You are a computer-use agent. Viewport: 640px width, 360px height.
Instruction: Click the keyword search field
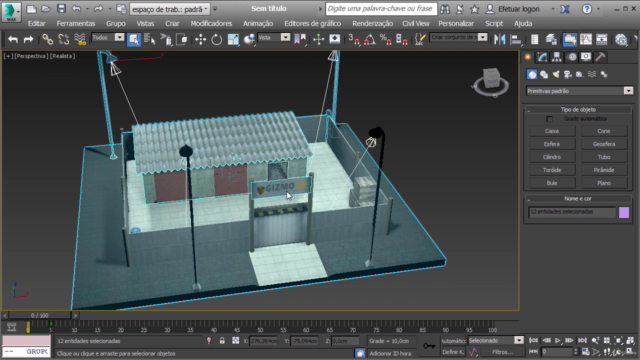(380, 9)
